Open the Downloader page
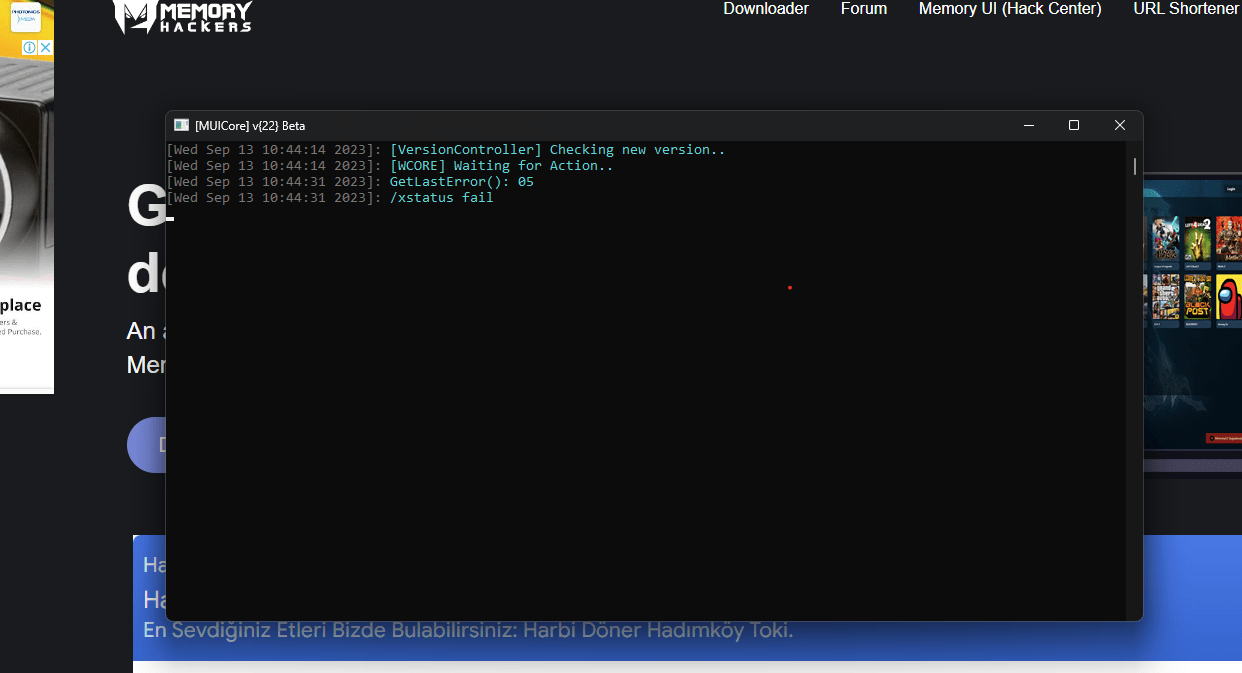The width and height of the screenshot is (1242, 673). [766, 9]
